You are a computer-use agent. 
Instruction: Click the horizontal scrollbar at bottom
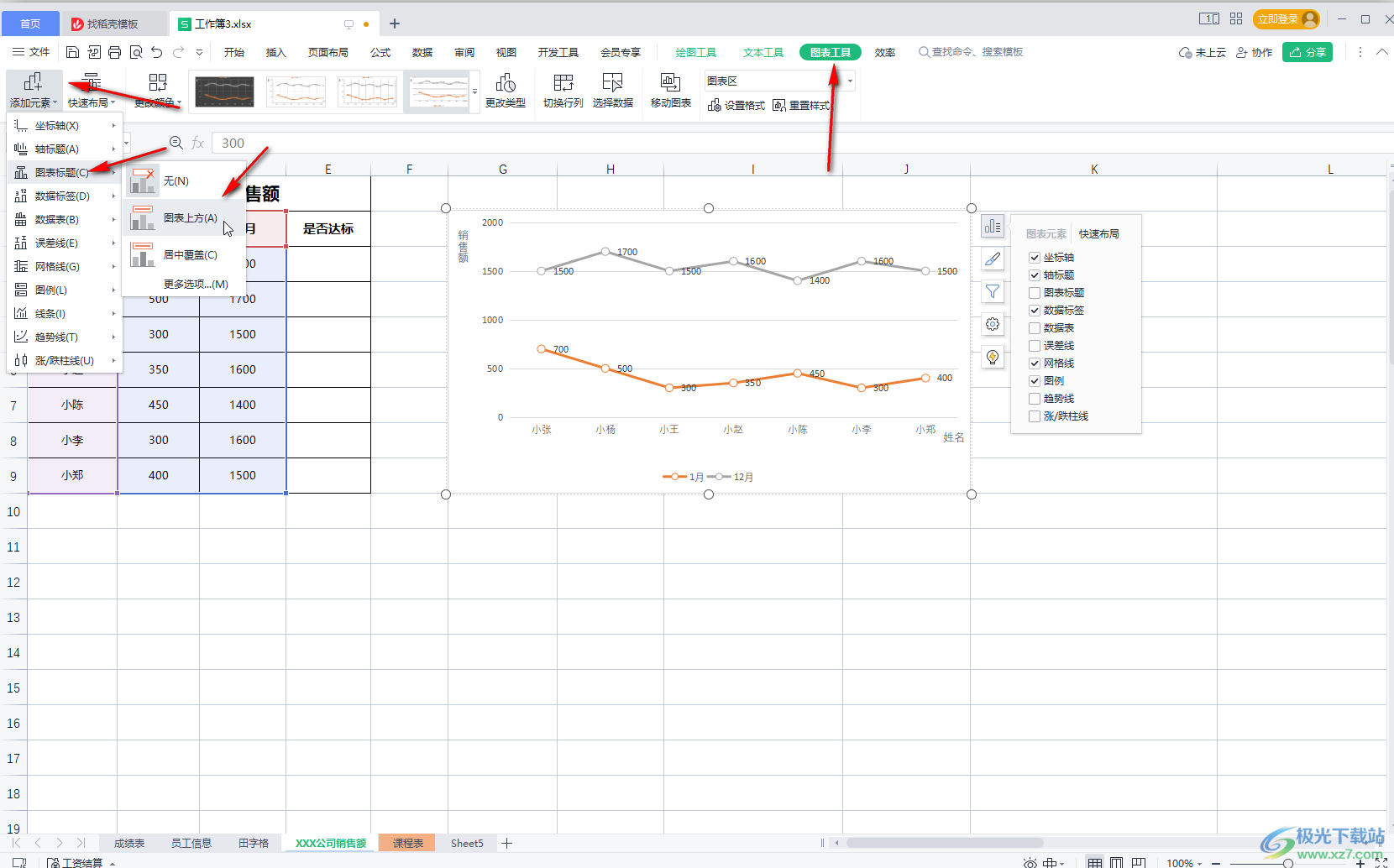pos(945,843)
